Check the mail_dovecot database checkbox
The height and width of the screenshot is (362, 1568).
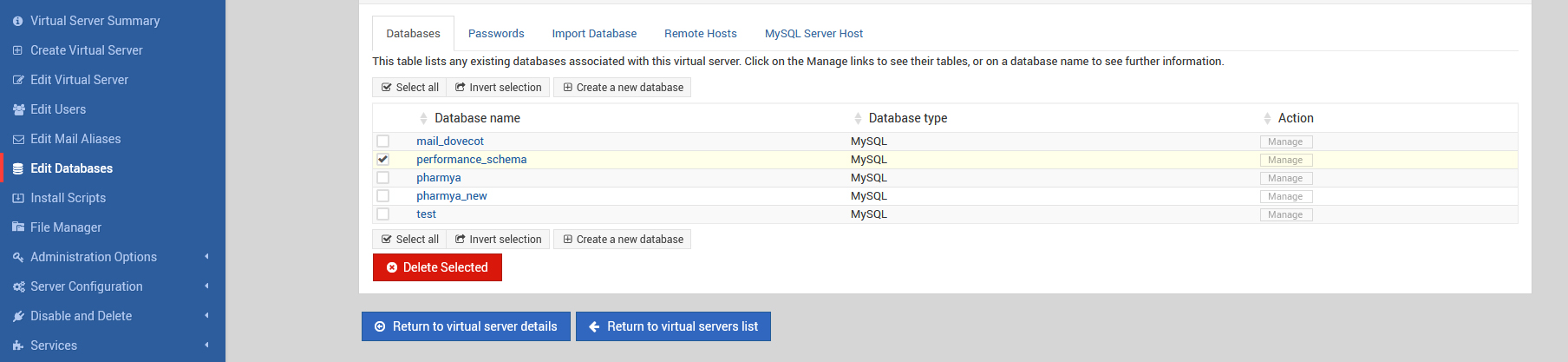click(x=382, y=142)
